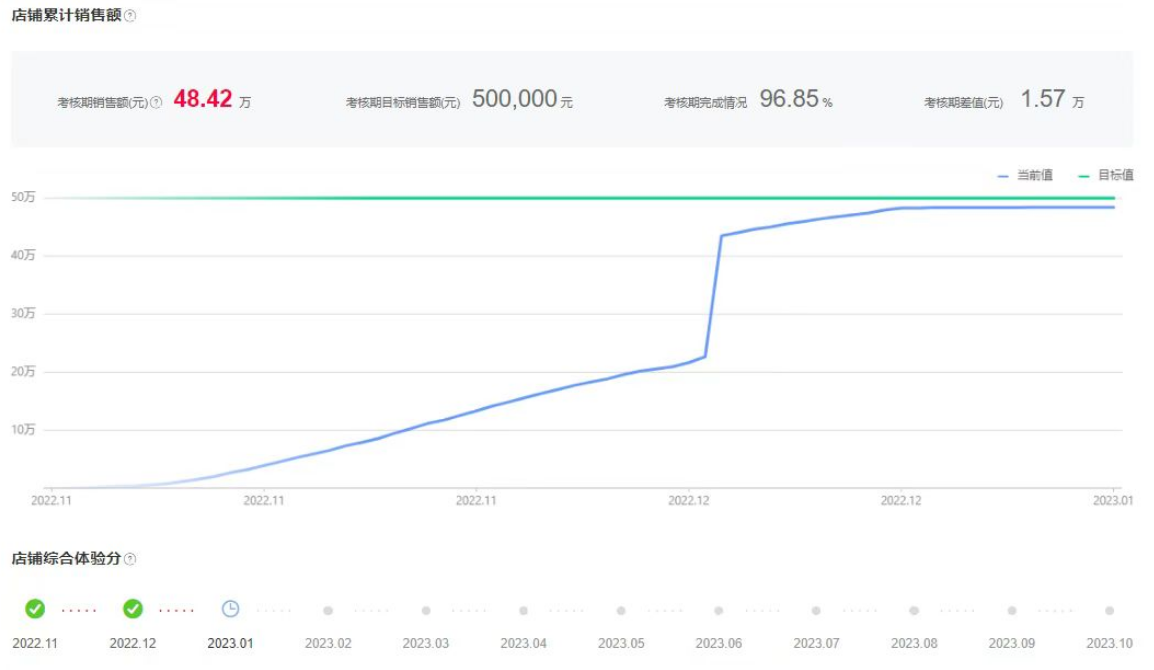Toggle 当前值 legend series
Screen dimensions: 1154x670
coord(1024,175)
